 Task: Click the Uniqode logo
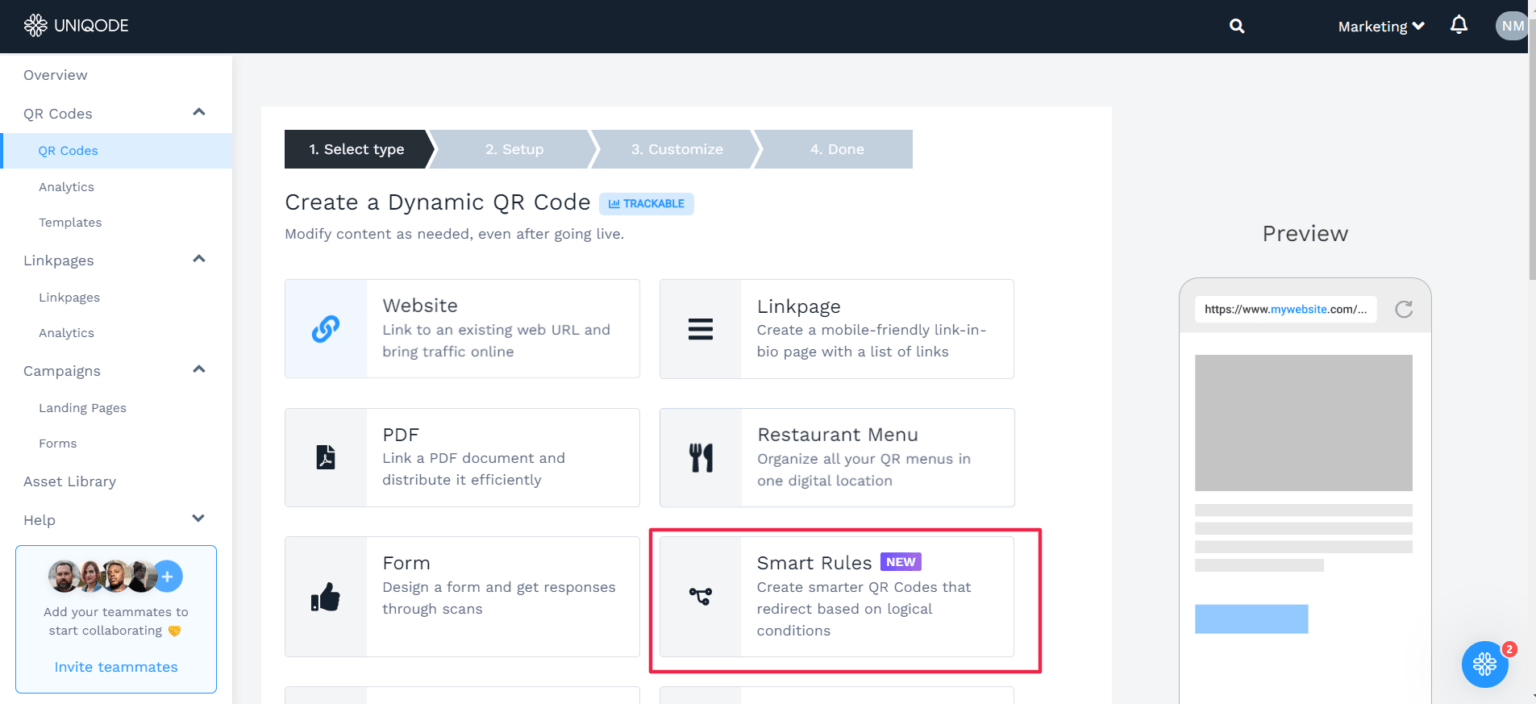click(x=76, y=24)
